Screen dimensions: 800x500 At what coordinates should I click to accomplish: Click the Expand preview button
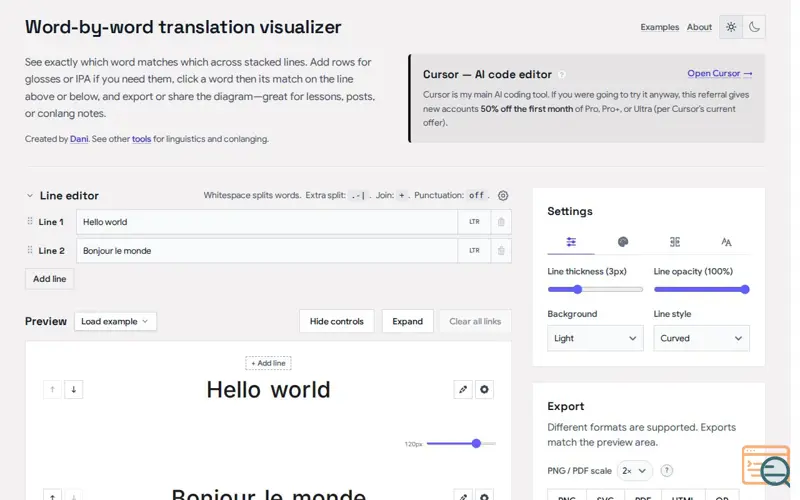408,321
